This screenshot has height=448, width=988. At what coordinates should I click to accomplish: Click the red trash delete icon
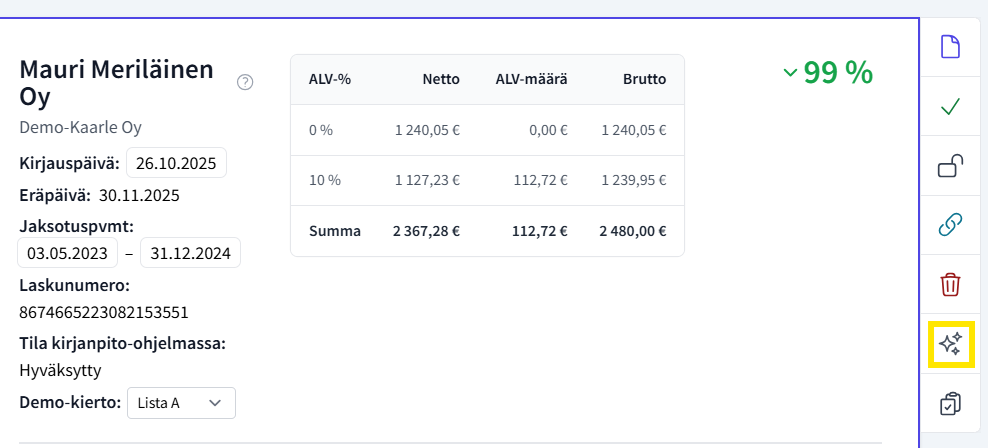tap(950, 285)
